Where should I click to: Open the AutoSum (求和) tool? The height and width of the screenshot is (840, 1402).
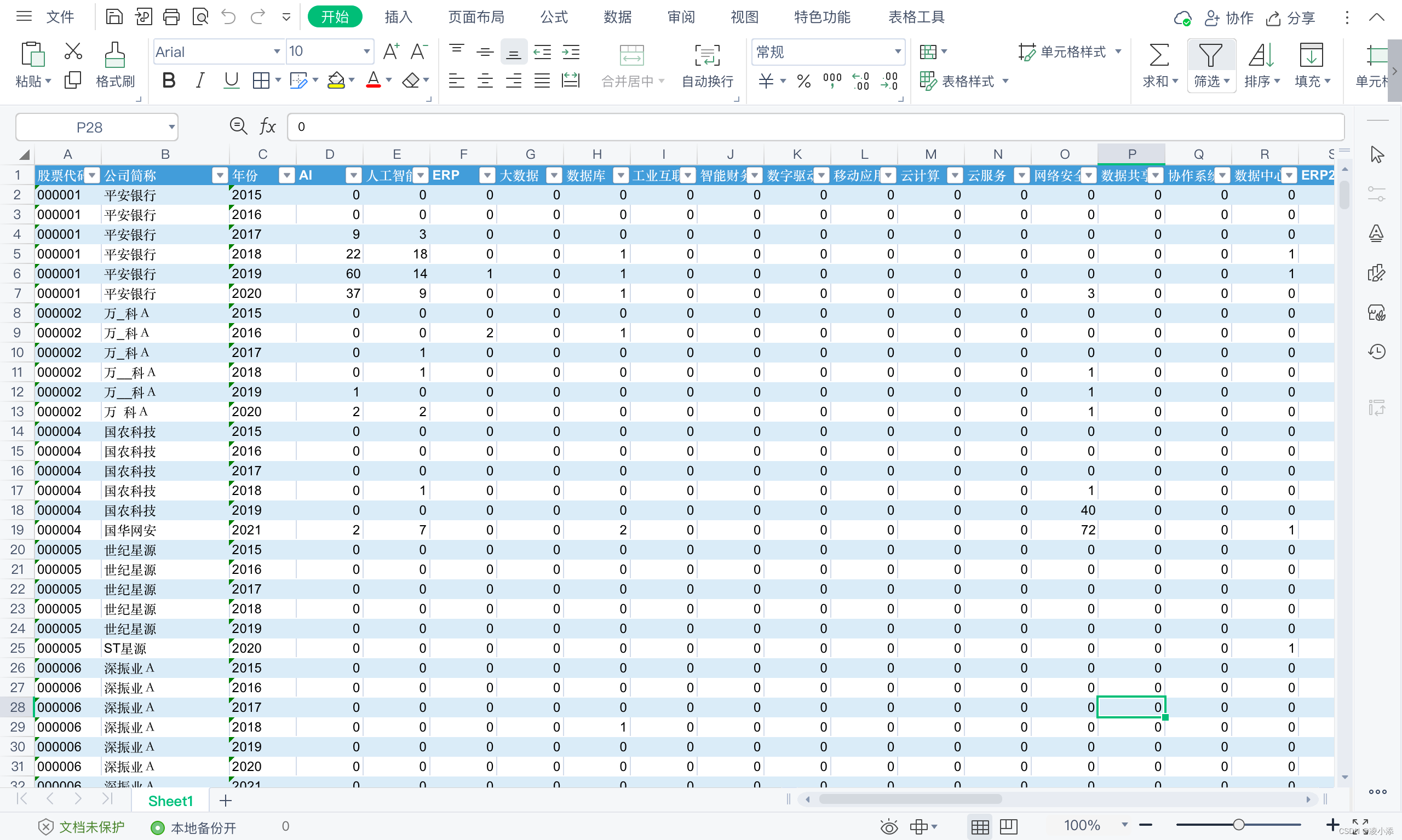click(x=1158, y=55)
